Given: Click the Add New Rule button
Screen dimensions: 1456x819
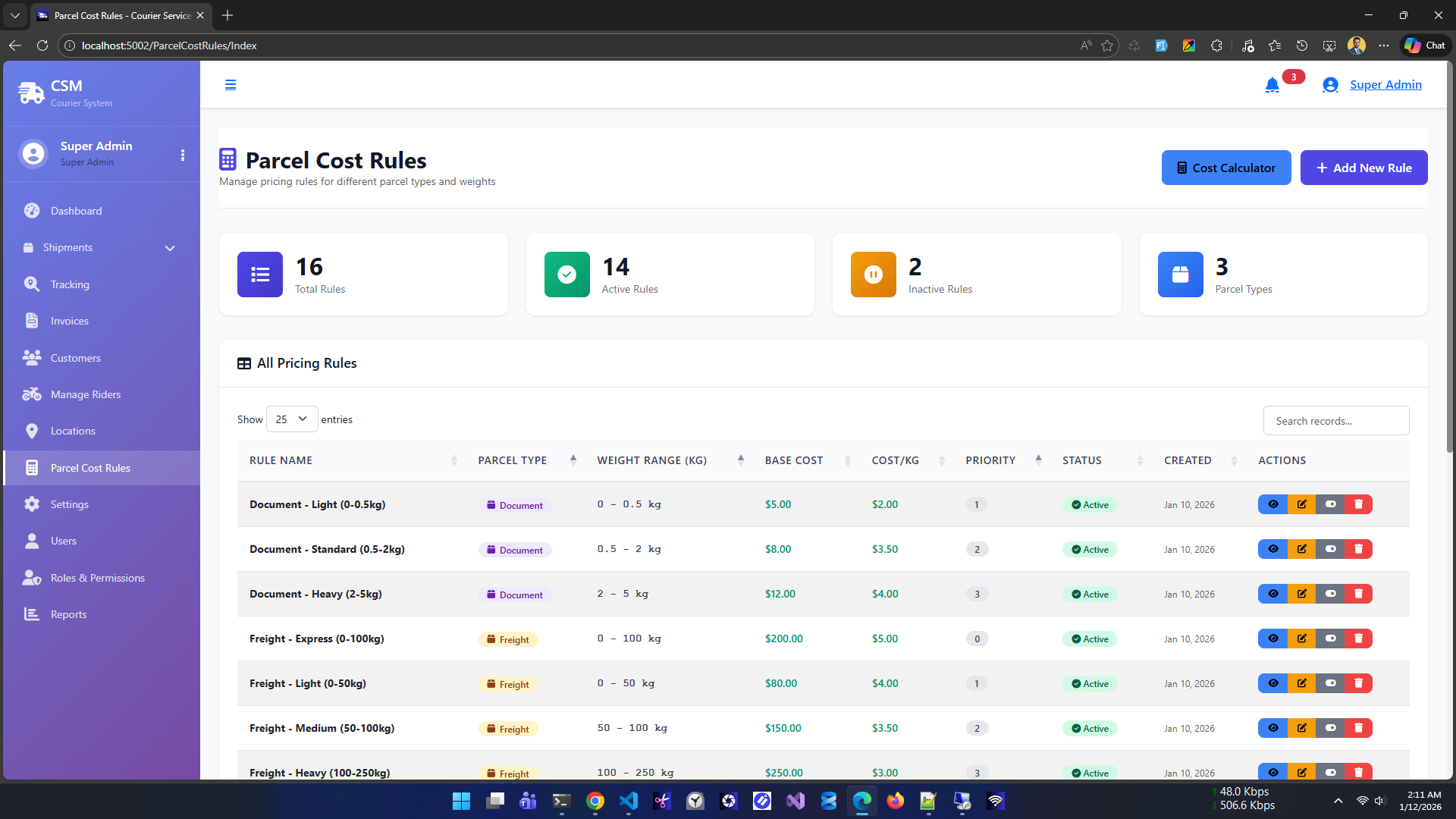Looking at the screenshot, I should pos(1363,168).
